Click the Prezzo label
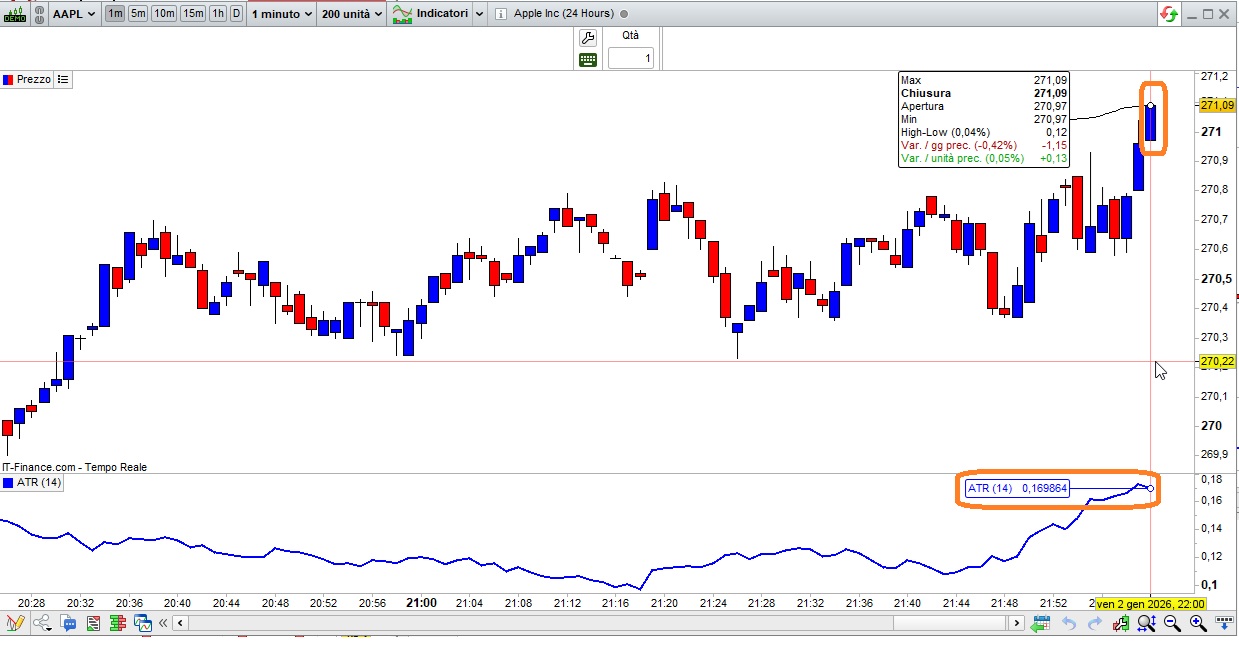The image size is (1239, 648). [x=33, y=79]
